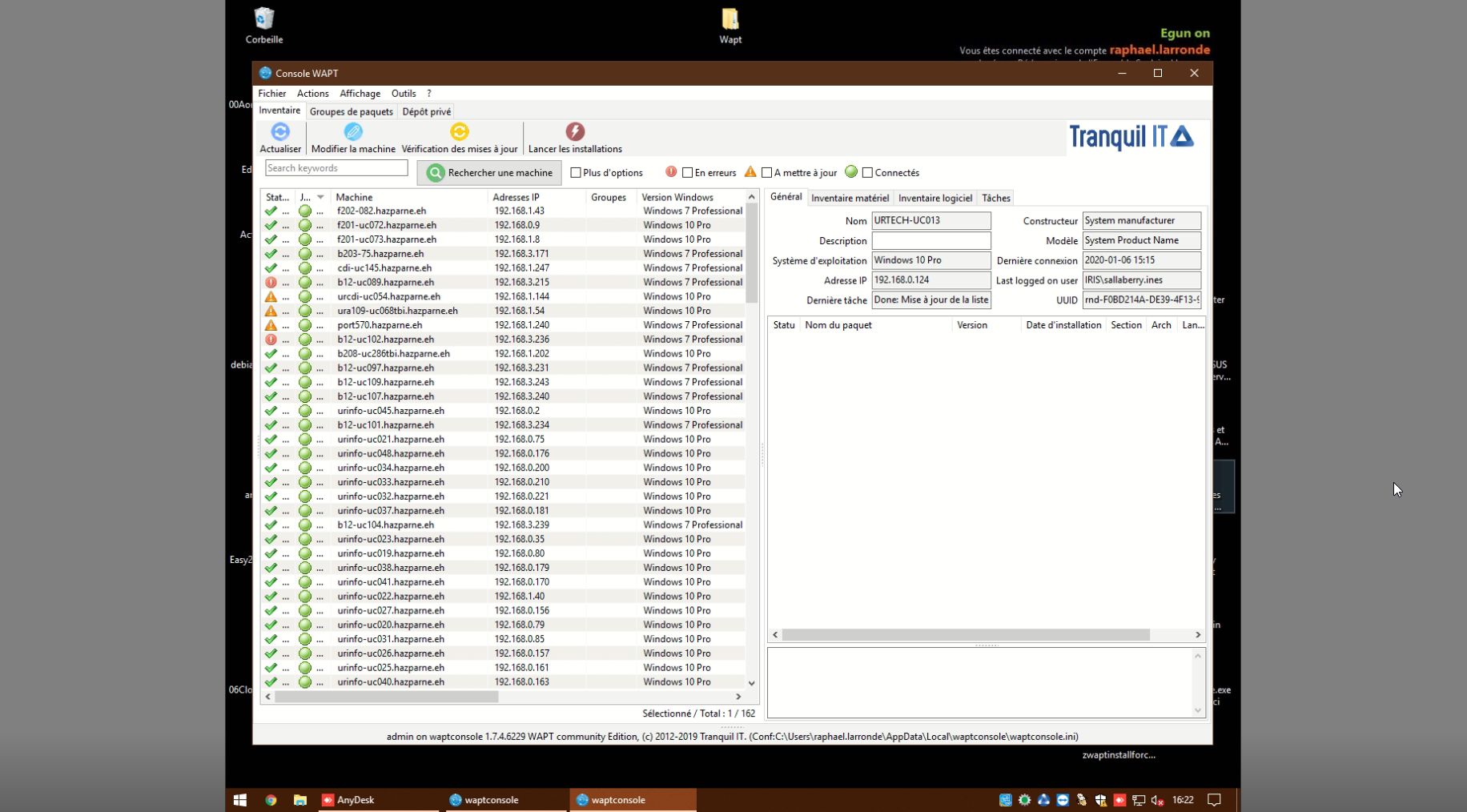This screenshot has height=812, width=1467.
Task: Click the red AnyDesk tray icon
Action: (1119, 800)
